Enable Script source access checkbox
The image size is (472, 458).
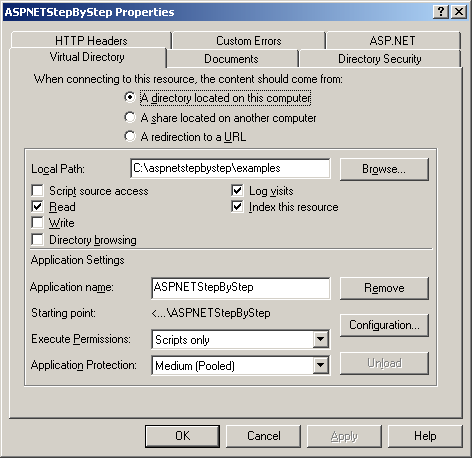coord(37,191)
